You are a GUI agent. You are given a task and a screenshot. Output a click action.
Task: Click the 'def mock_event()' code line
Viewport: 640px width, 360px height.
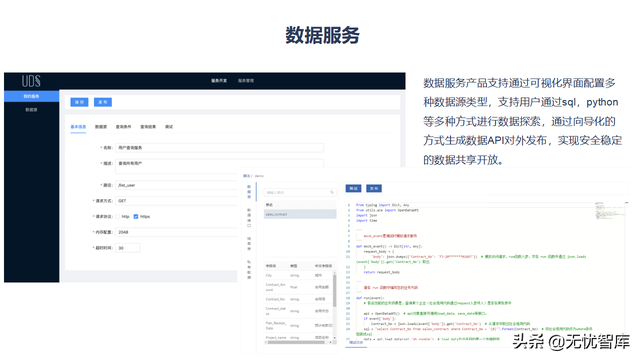pyautogui.click(x=389, y=247)
